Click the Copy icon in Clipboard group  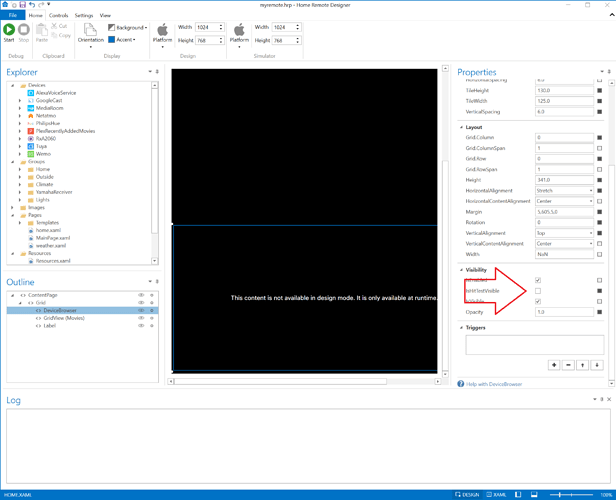54,35
